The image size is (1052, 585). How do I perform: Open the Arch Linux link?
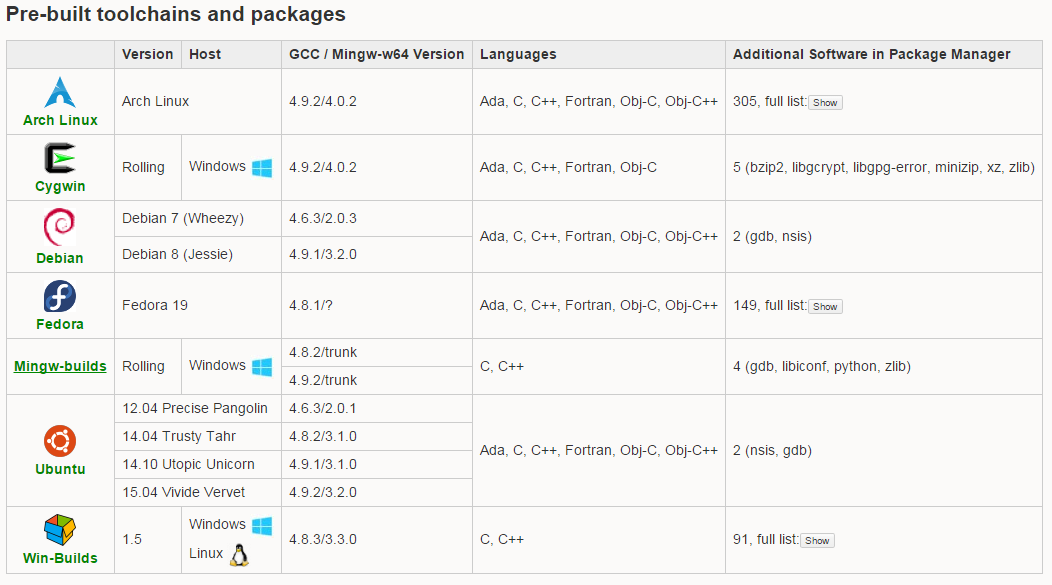pyautogui.click(x=60, y=120)
